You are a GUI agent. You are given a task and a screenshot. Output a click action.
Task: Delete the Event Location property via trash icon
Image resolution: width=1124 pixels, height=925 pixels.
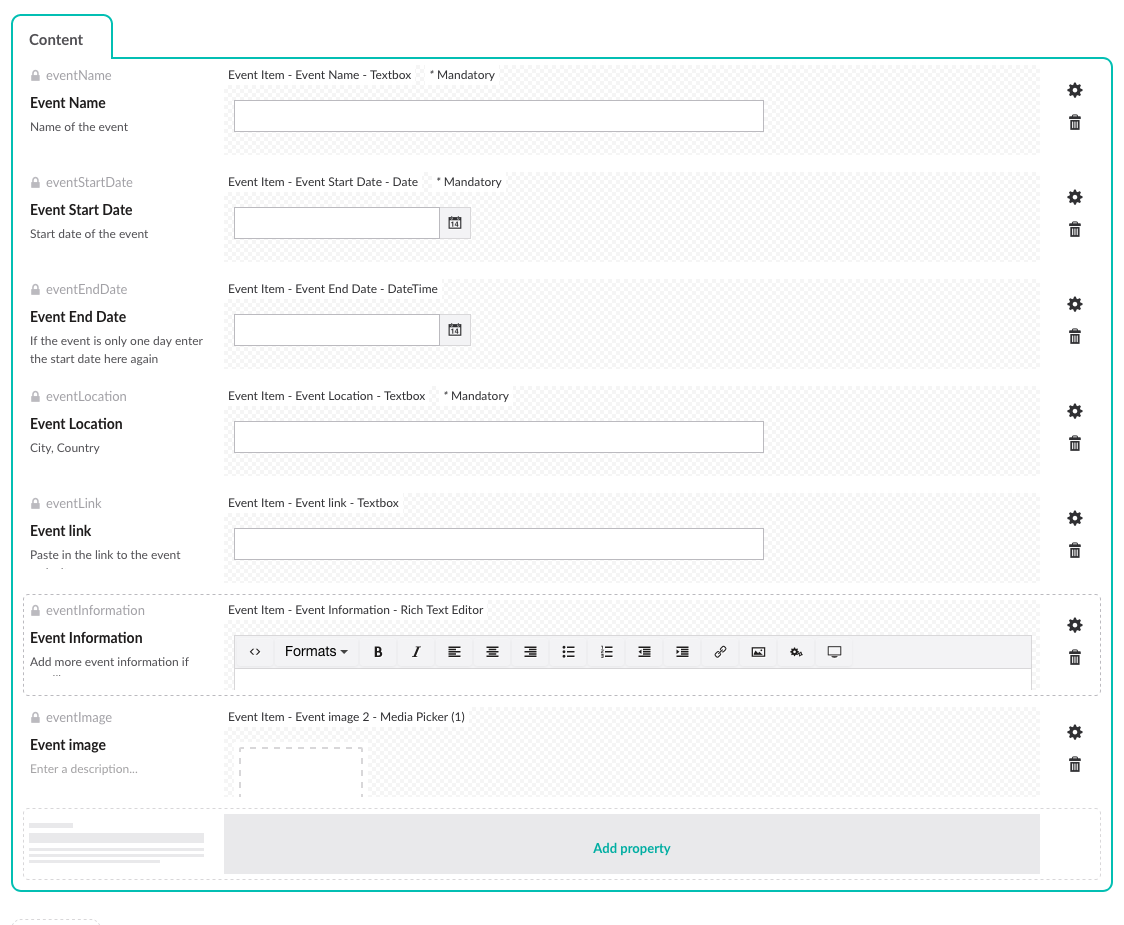tap(1075, 444)
